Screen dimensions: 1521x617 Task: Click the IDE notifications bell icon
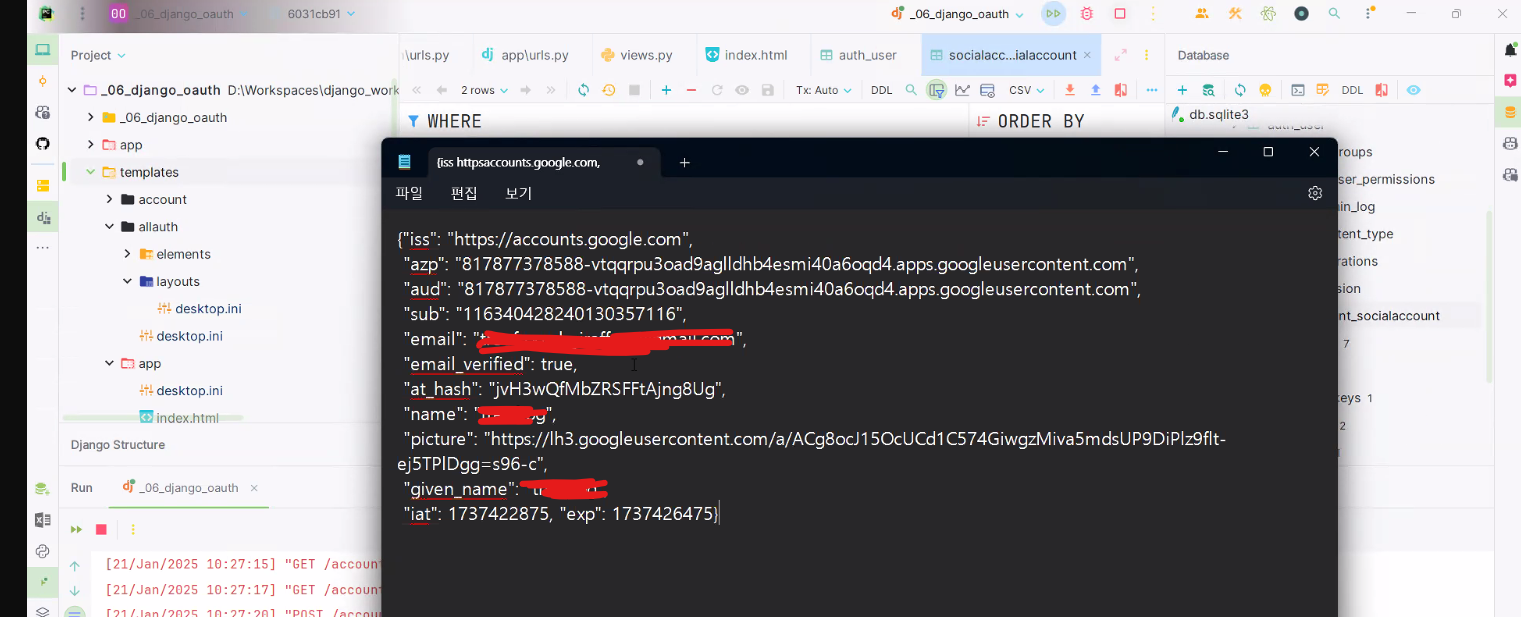point(1510,50)
